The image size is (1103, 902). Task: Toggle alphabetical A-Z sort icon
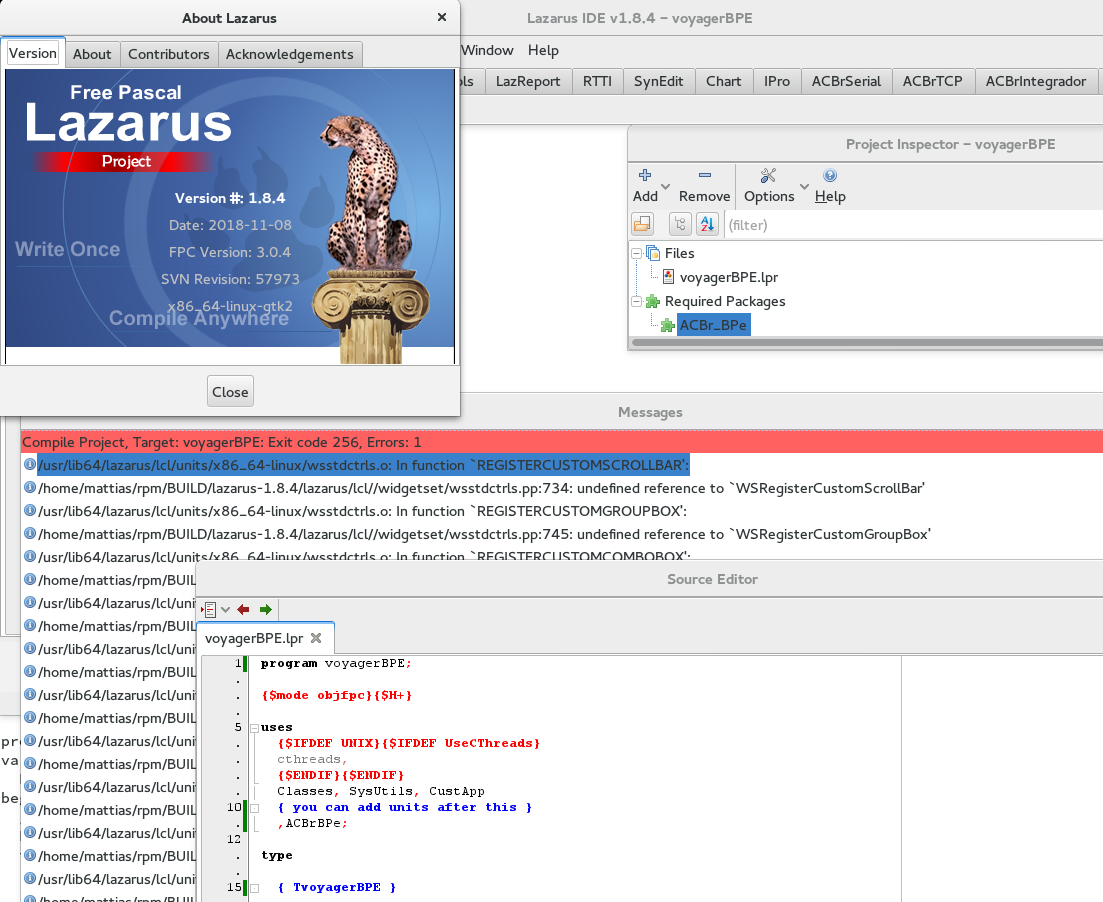707,224
